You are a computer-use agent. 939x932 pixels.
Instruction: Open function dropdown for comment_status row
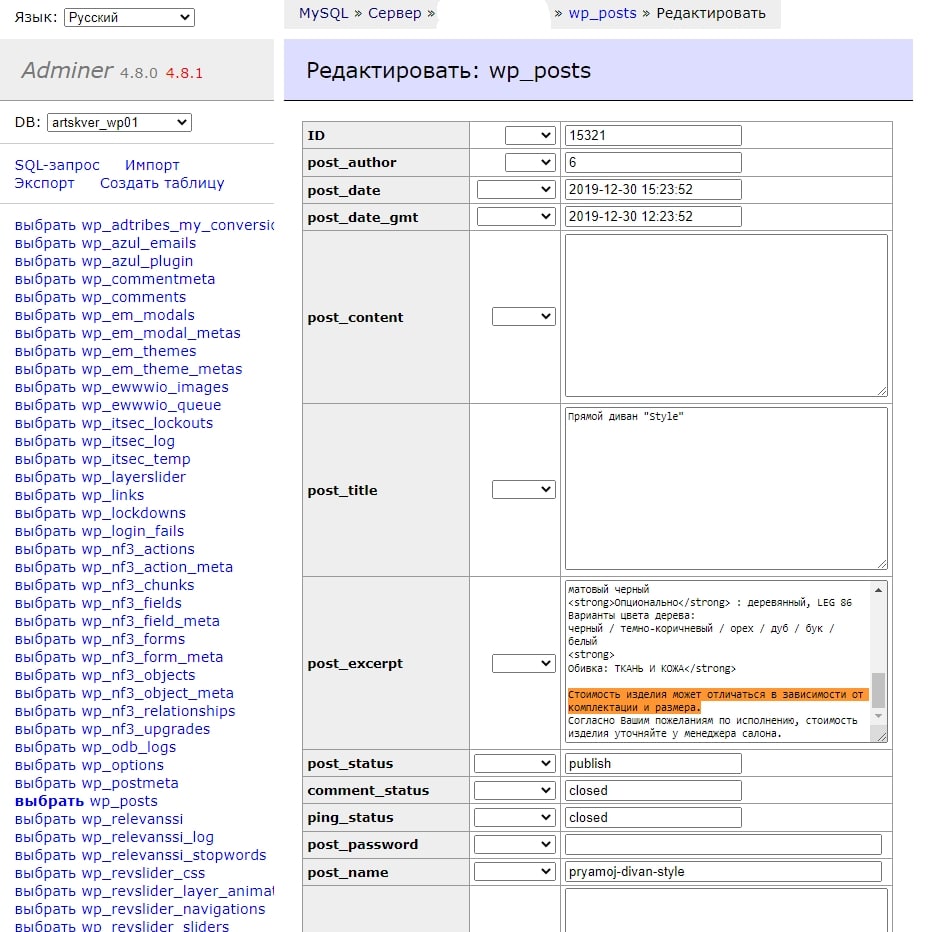click(x=515, y=790)
